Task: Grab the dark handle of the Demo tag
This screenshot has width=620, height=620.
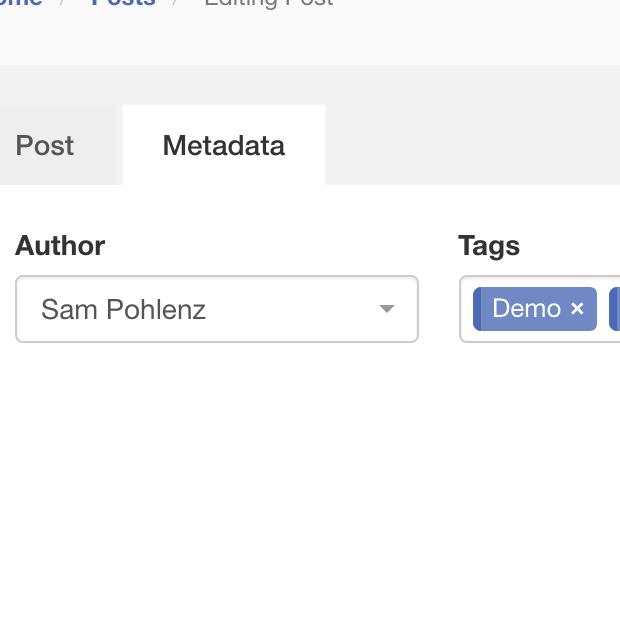Action: coord(477,309)
